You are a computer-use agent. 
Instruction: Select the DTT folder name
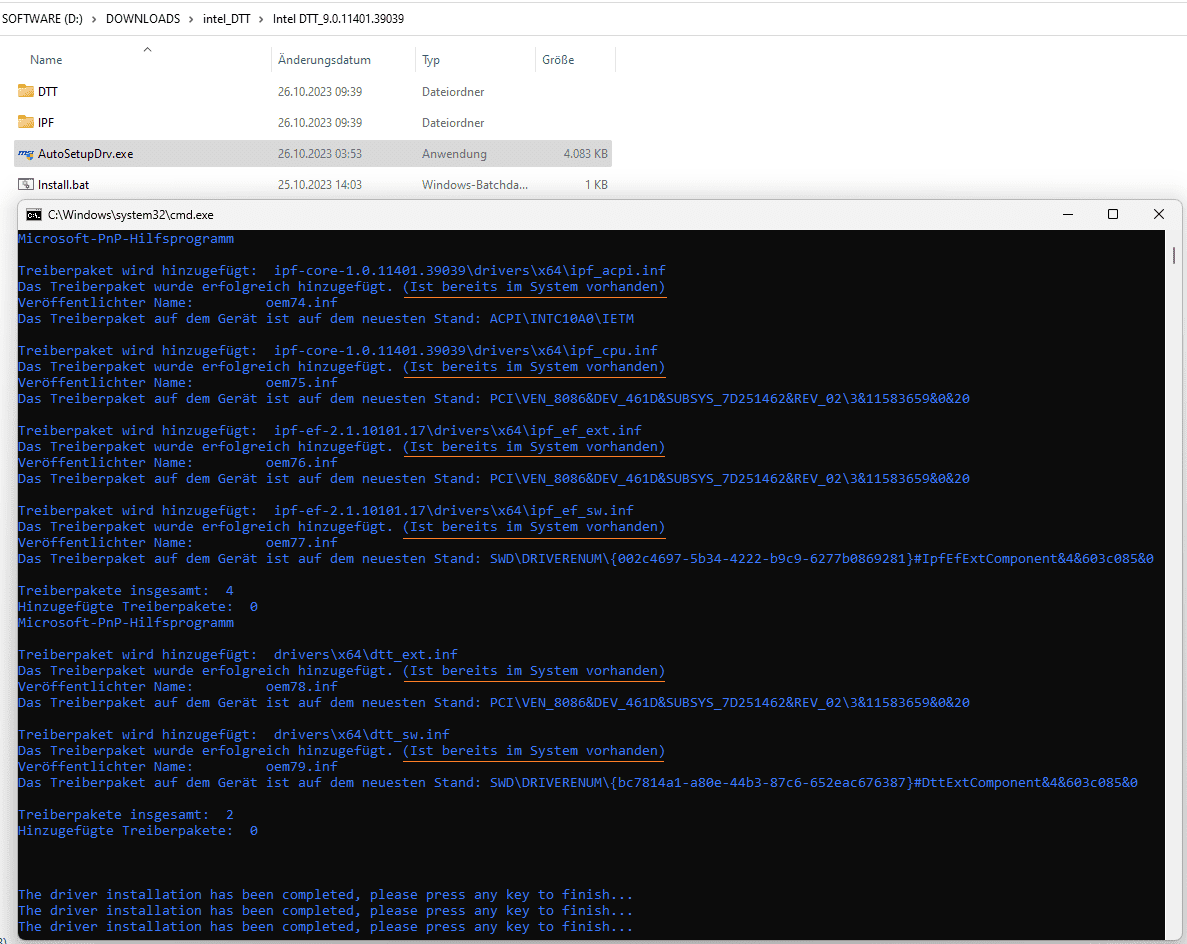coord(48,92)
